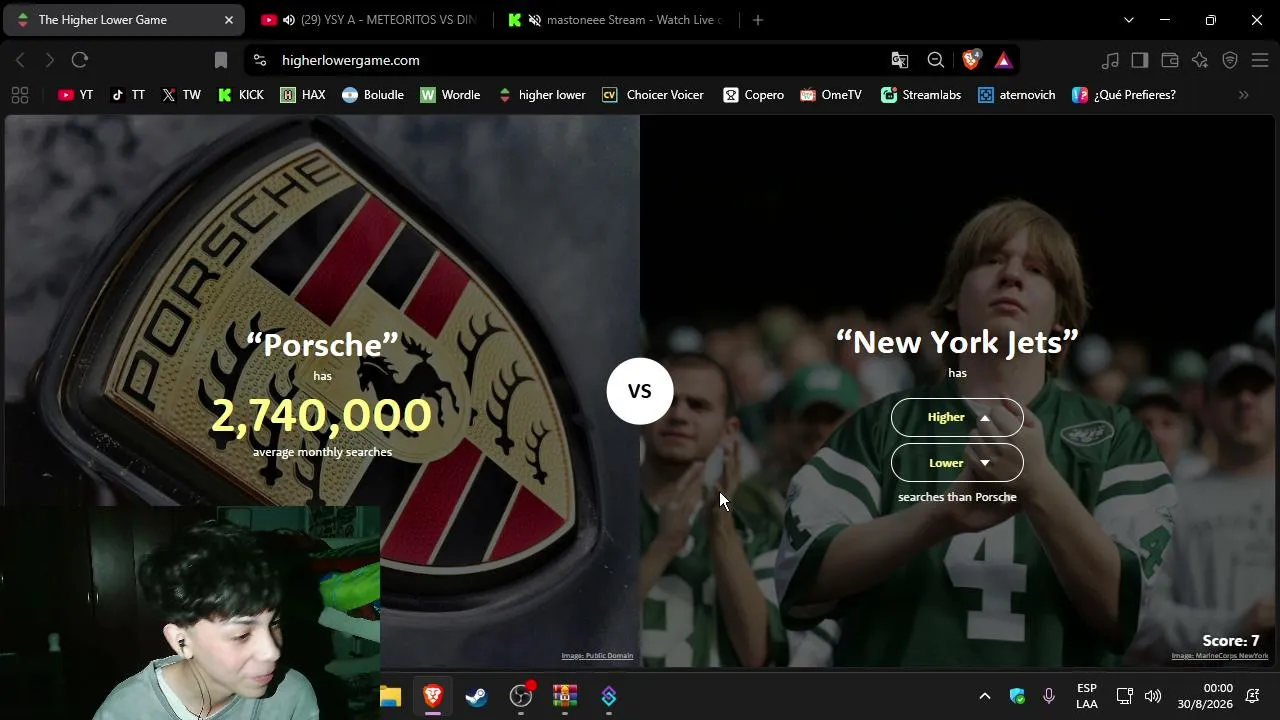Image resolution: width=1280 pixels, height=720 pixels.
Task: Reload the current page
Action: click(80, 60)
